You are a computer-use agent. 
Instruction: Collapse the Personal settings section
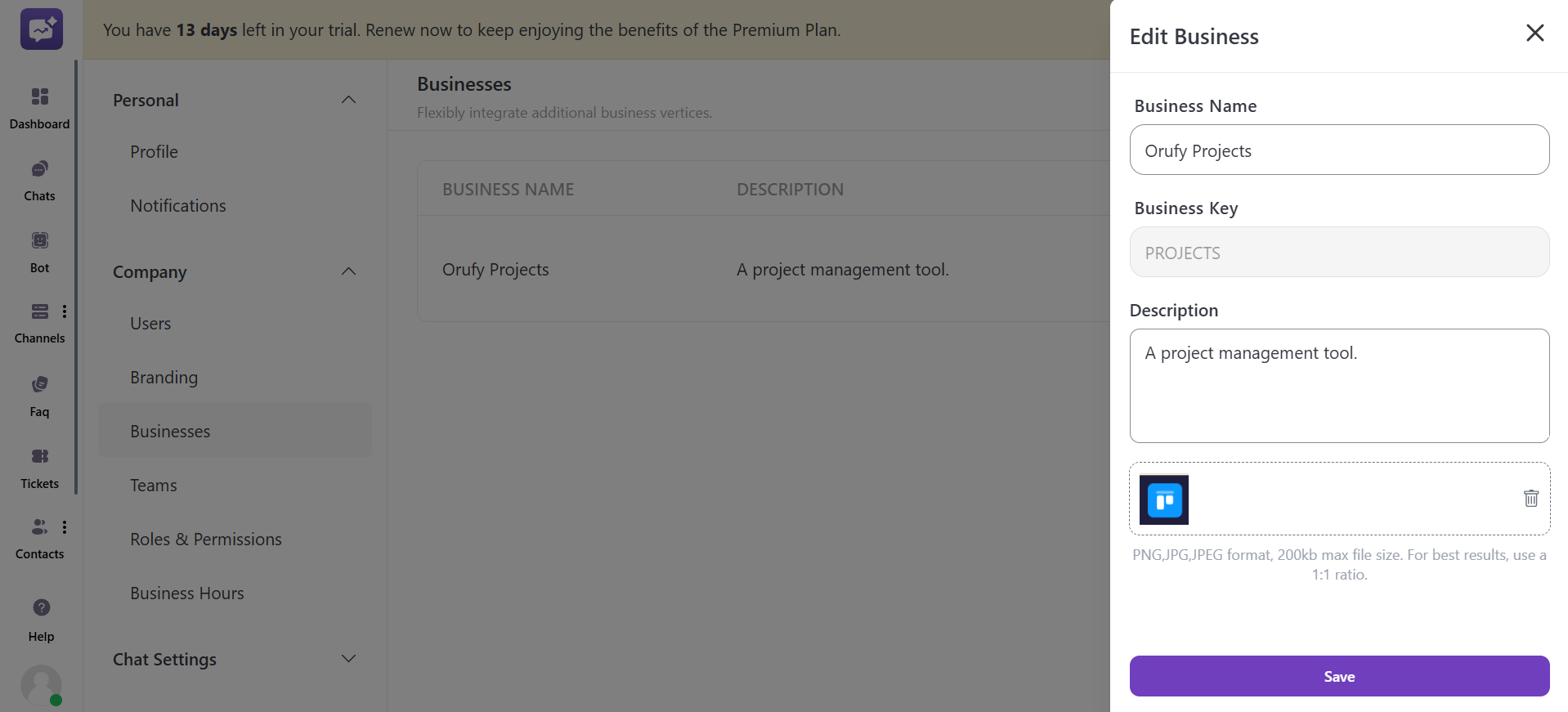[x=348, y=100]
